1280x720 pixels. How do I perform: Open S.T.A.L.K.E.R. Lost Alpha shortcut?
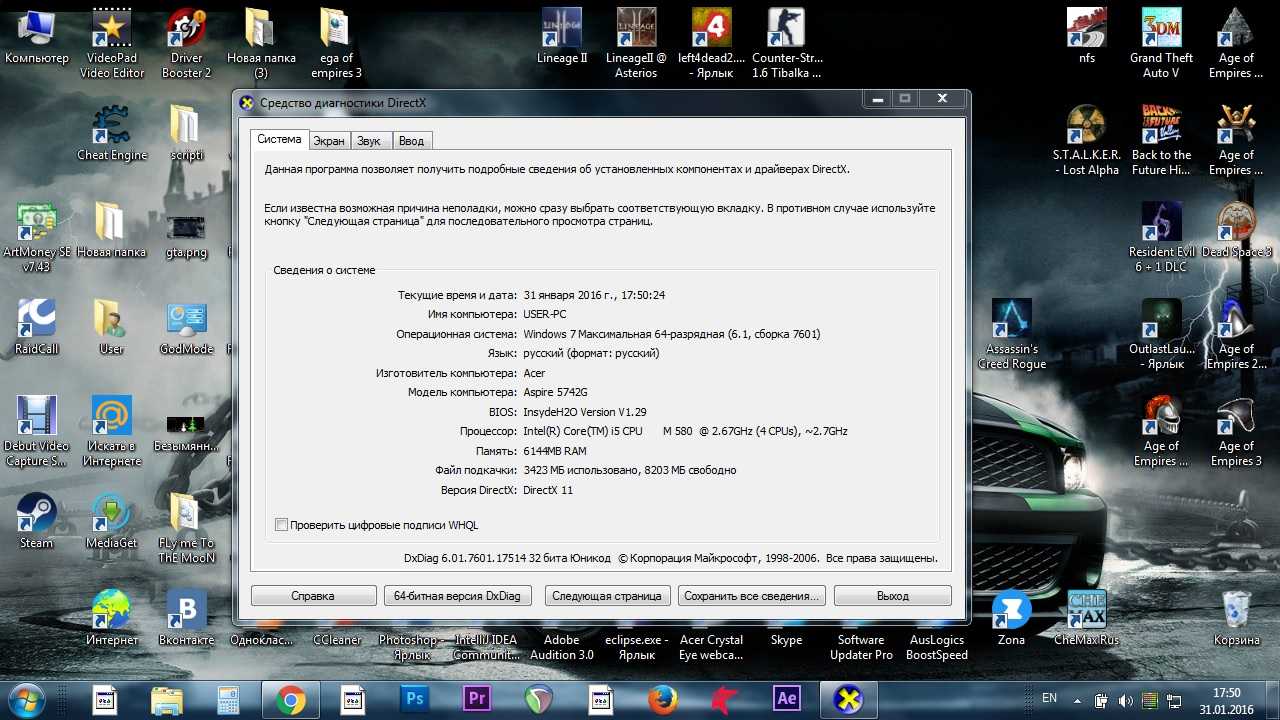(1086, 140)
